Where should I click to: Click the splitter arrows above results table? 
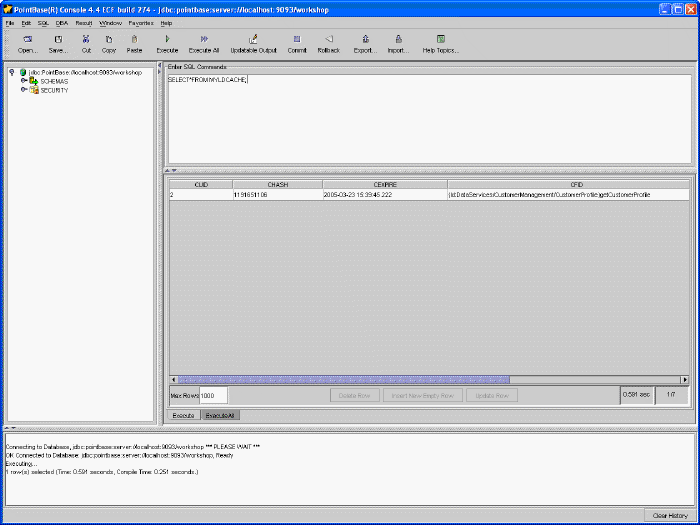171,171
